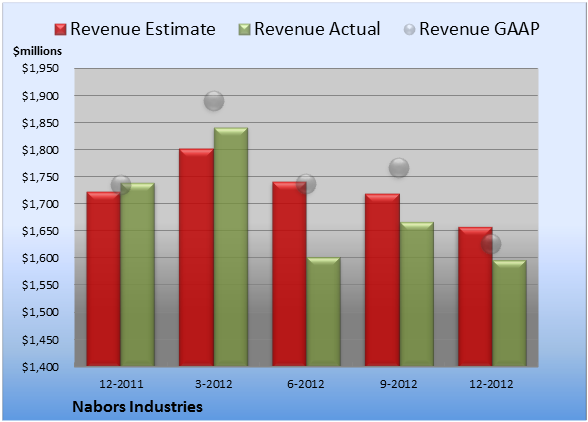Viewport: 588px width, 422px height.
Task: Click the '$1,850' axis value
Action: click(x=40, y=123)
